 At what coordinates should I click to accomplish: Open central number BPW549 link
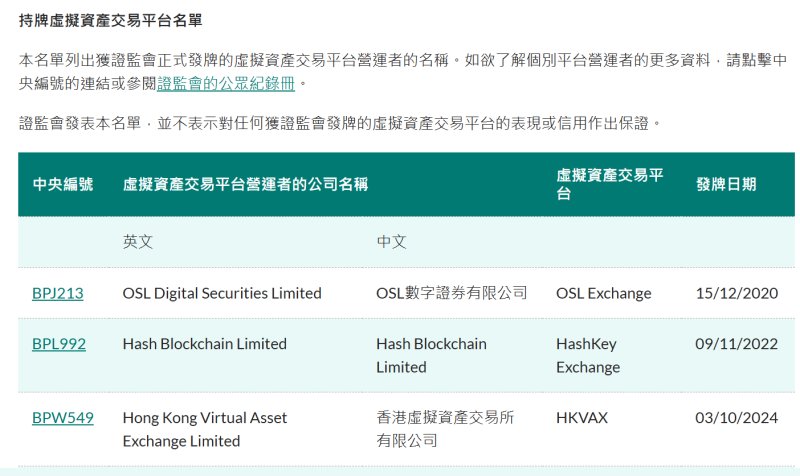coord(63,418)
